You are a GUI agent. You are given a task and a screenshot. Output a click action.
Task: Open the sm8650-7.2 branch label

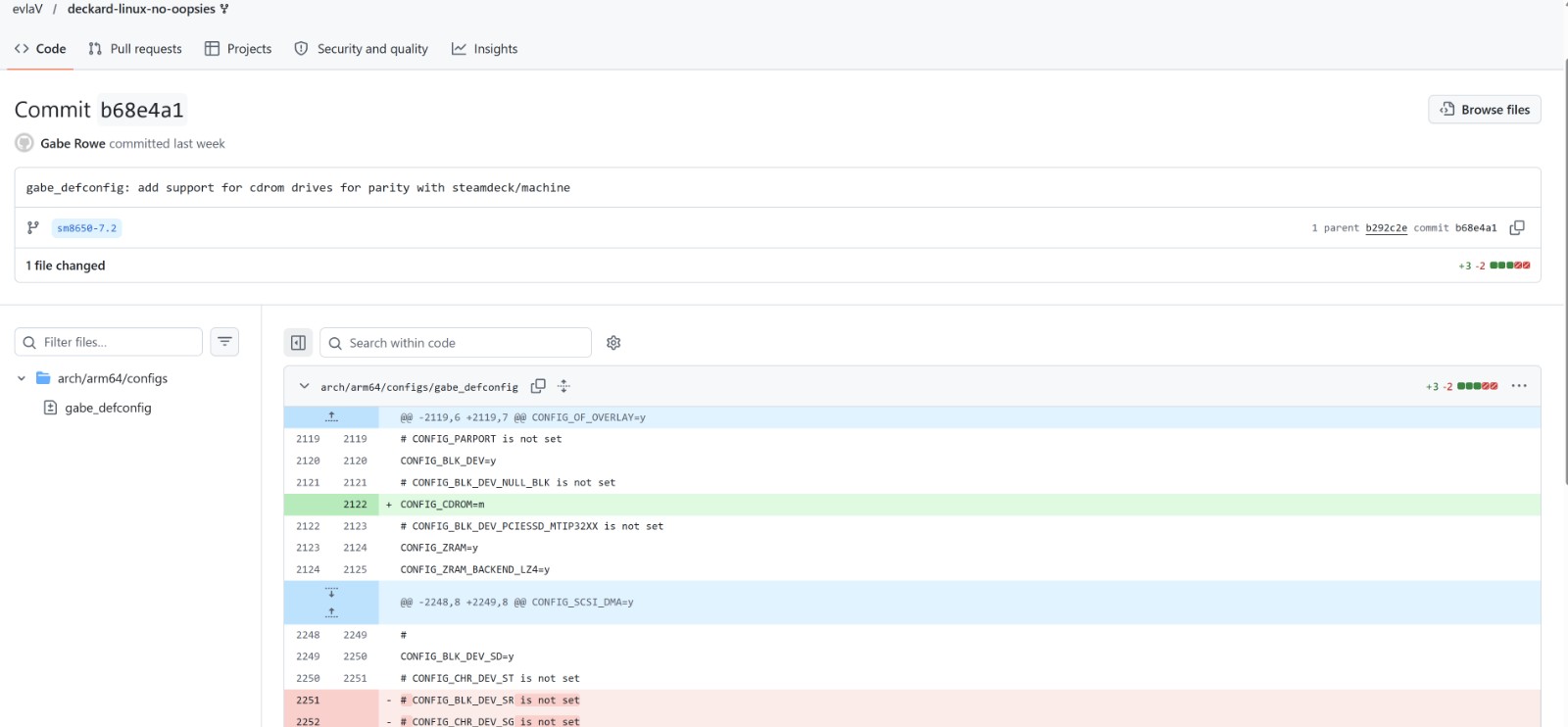(86, 228)
